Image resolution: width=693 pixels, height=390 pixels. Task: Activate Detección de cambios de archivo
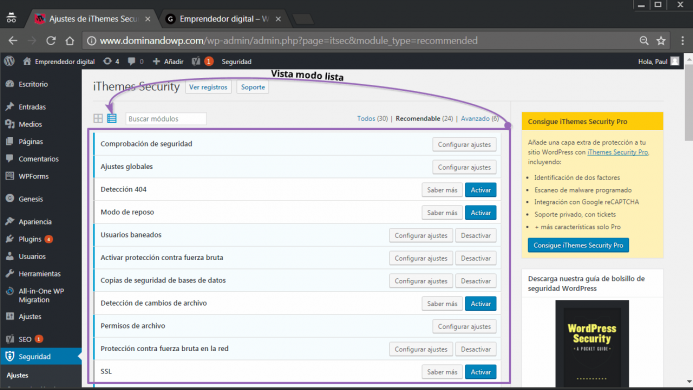tap(480, 304)
